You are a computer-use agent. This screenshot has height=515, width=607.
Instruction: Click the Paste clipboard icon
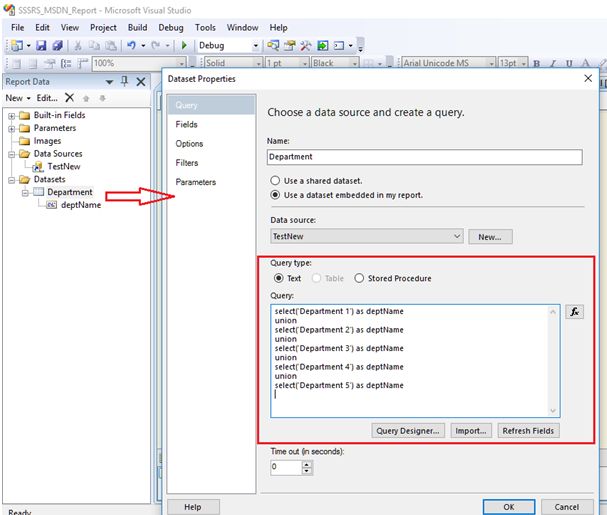point(111,46)
